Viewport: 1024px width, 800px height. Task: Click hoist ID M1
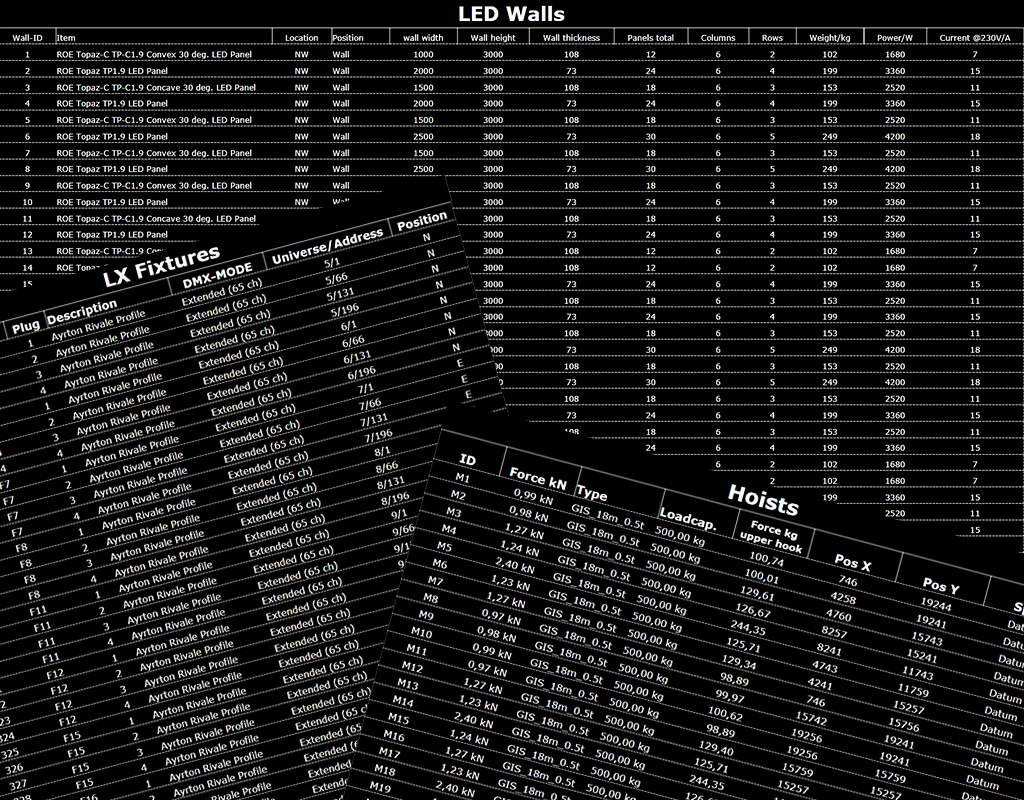[462, 478]
